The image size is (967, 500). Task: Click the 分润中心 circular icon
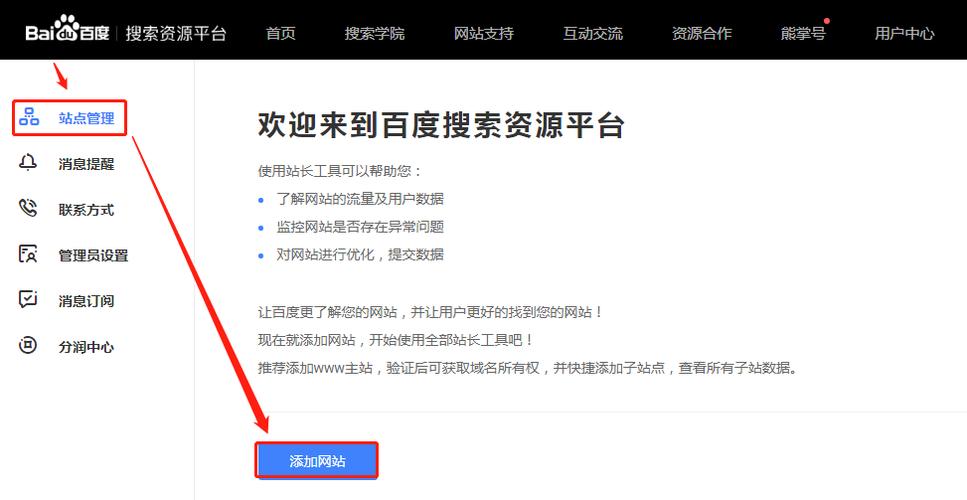point(28,346)
